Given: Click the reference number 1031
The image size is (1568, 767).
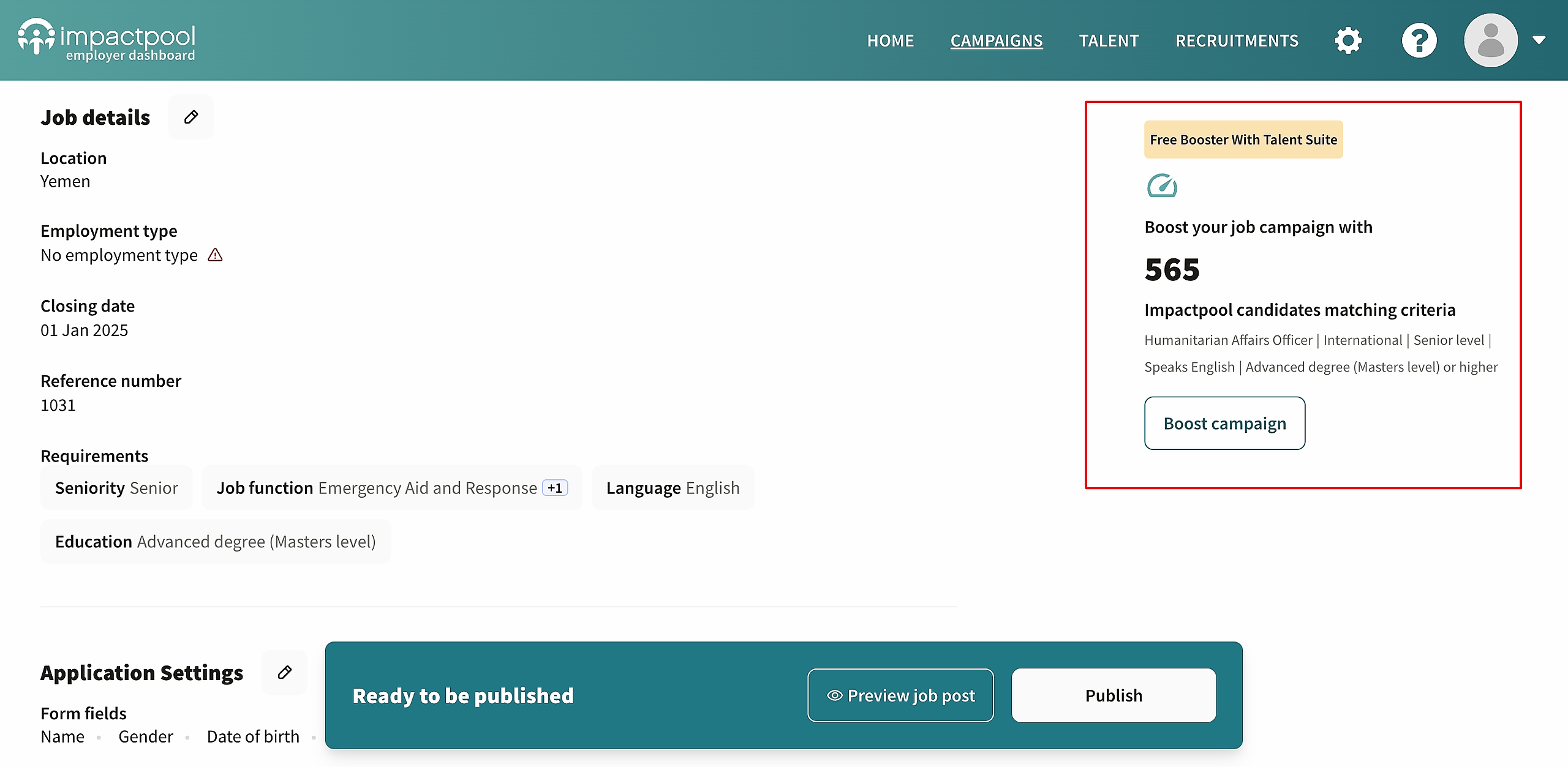Looking at the screenshot, I should click(58, 405).
